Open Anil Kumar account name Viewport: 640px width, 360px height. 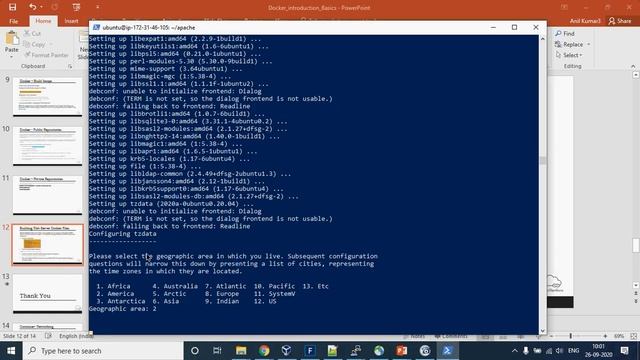585,21
